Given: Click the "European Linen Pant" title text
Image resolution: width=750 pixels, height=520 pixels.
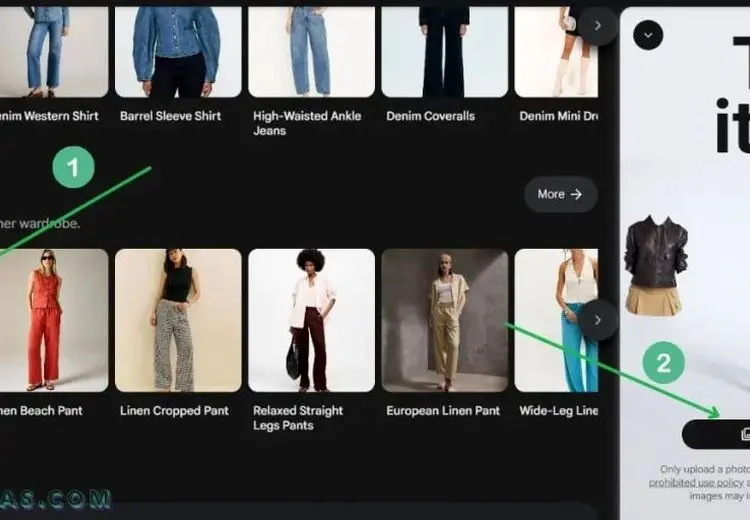Looking at the screenshot, I should tap(443, 411).
